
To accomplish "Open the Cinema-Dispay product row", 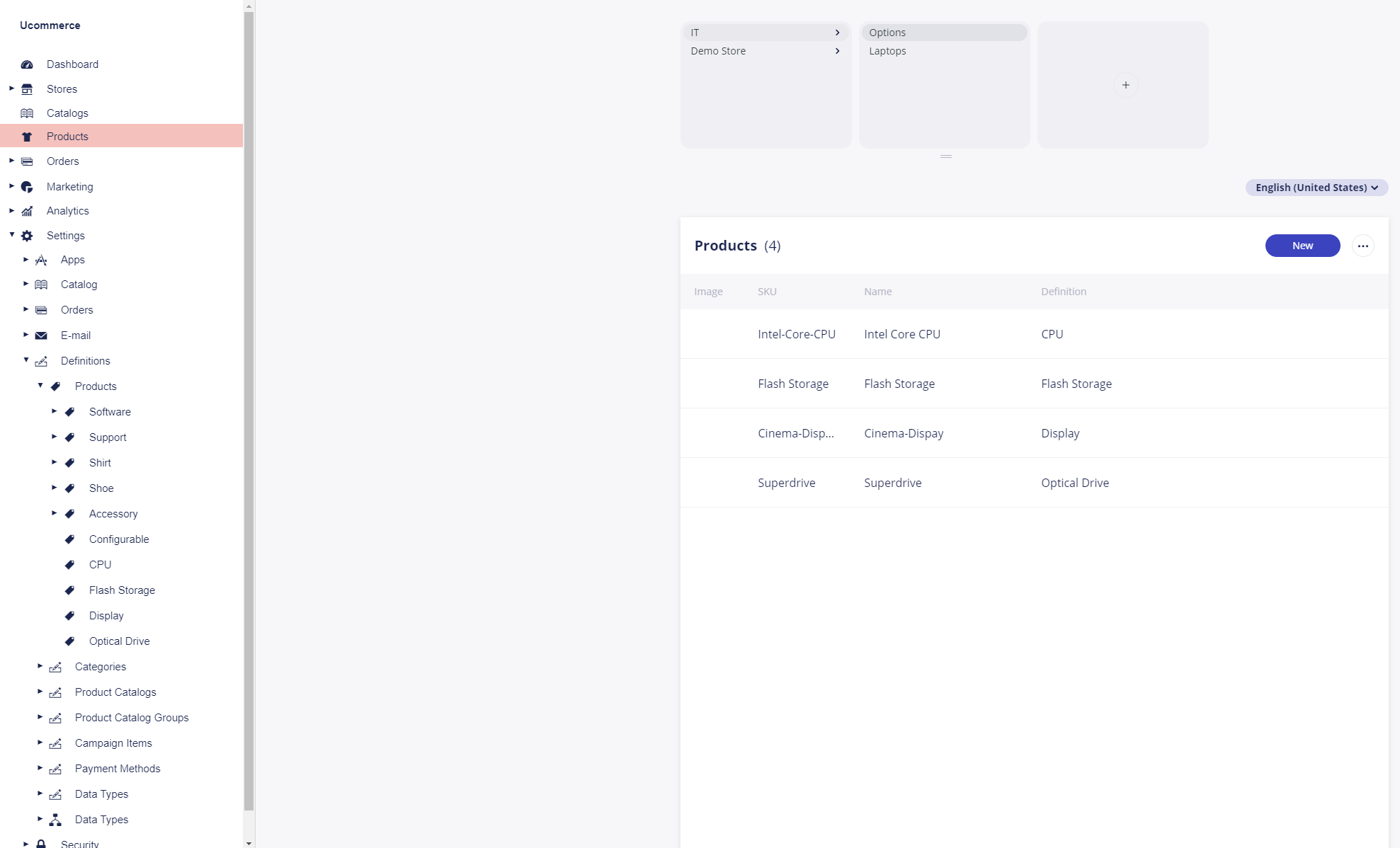I will (1034, 433).
